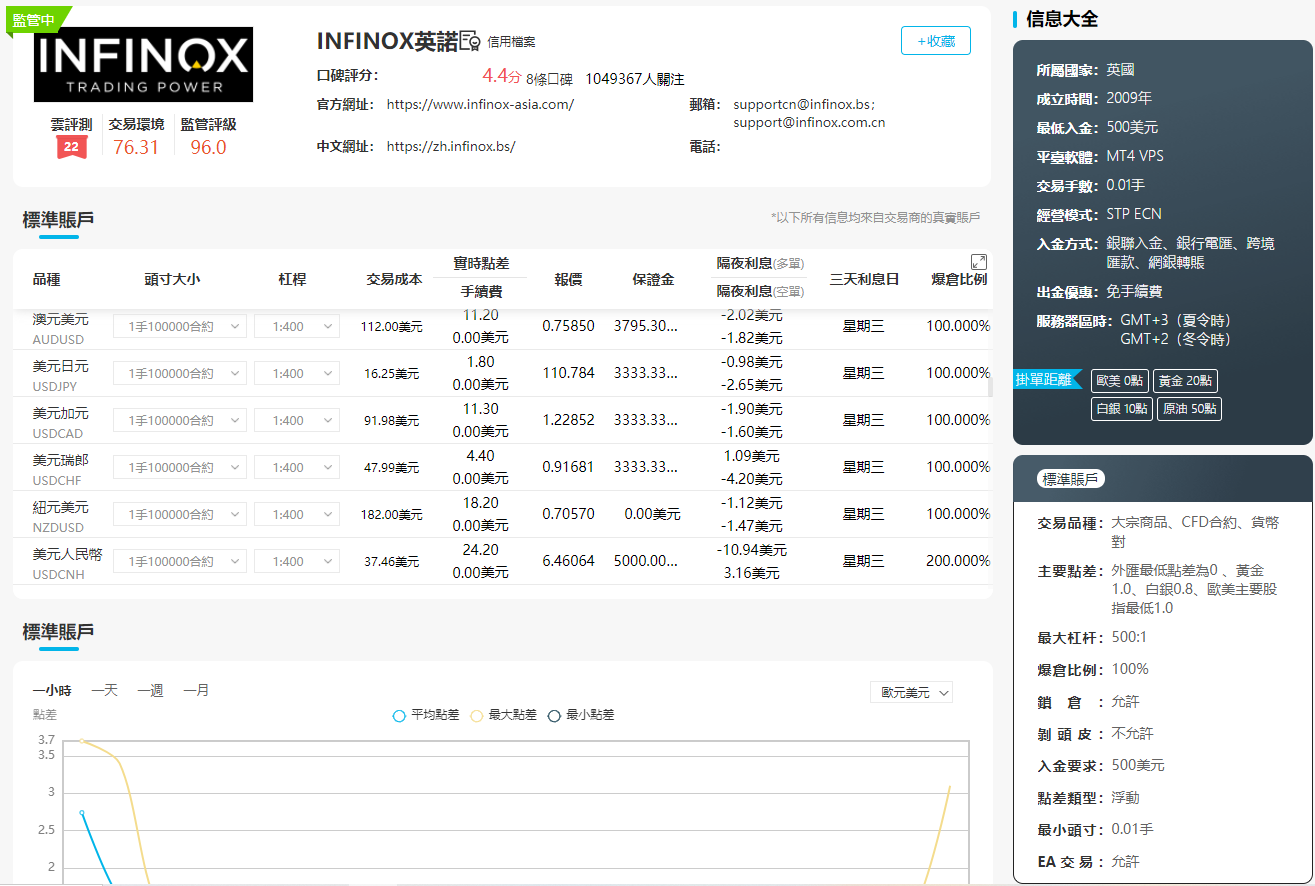This screenshot has width=1315, height=886.
Task: Click the USDJPY price 110.784
Action: coord(568,373)
